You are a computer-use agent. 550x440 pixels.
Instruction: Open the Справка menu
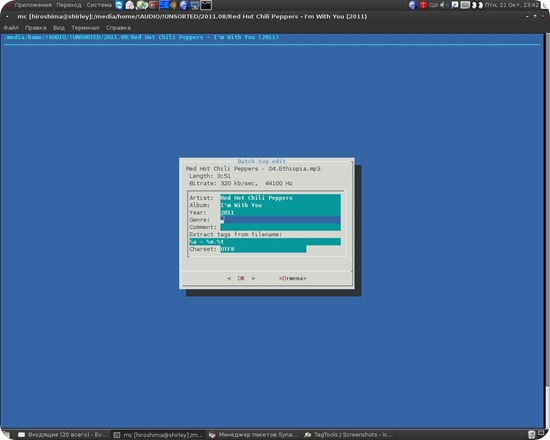[118, 28]
